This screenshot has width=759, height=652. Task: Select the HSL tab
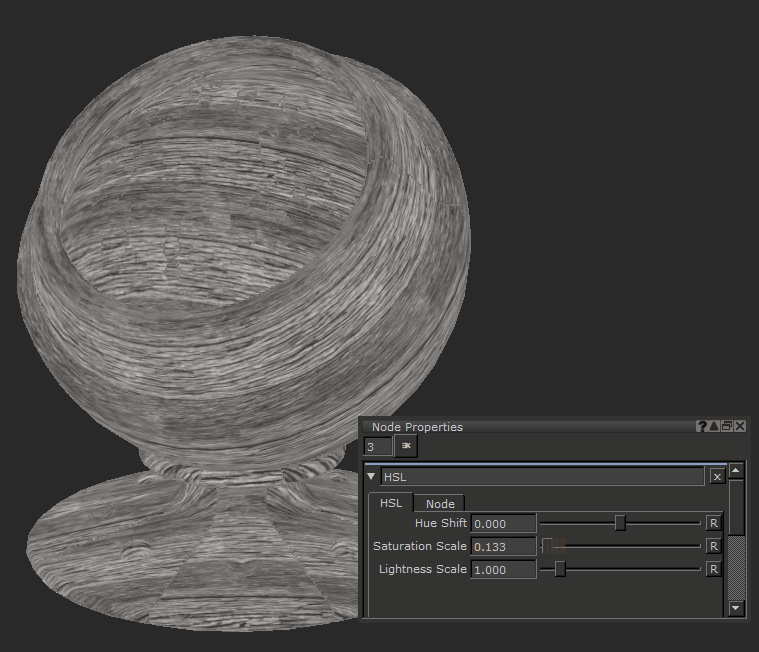click(390, 504)
